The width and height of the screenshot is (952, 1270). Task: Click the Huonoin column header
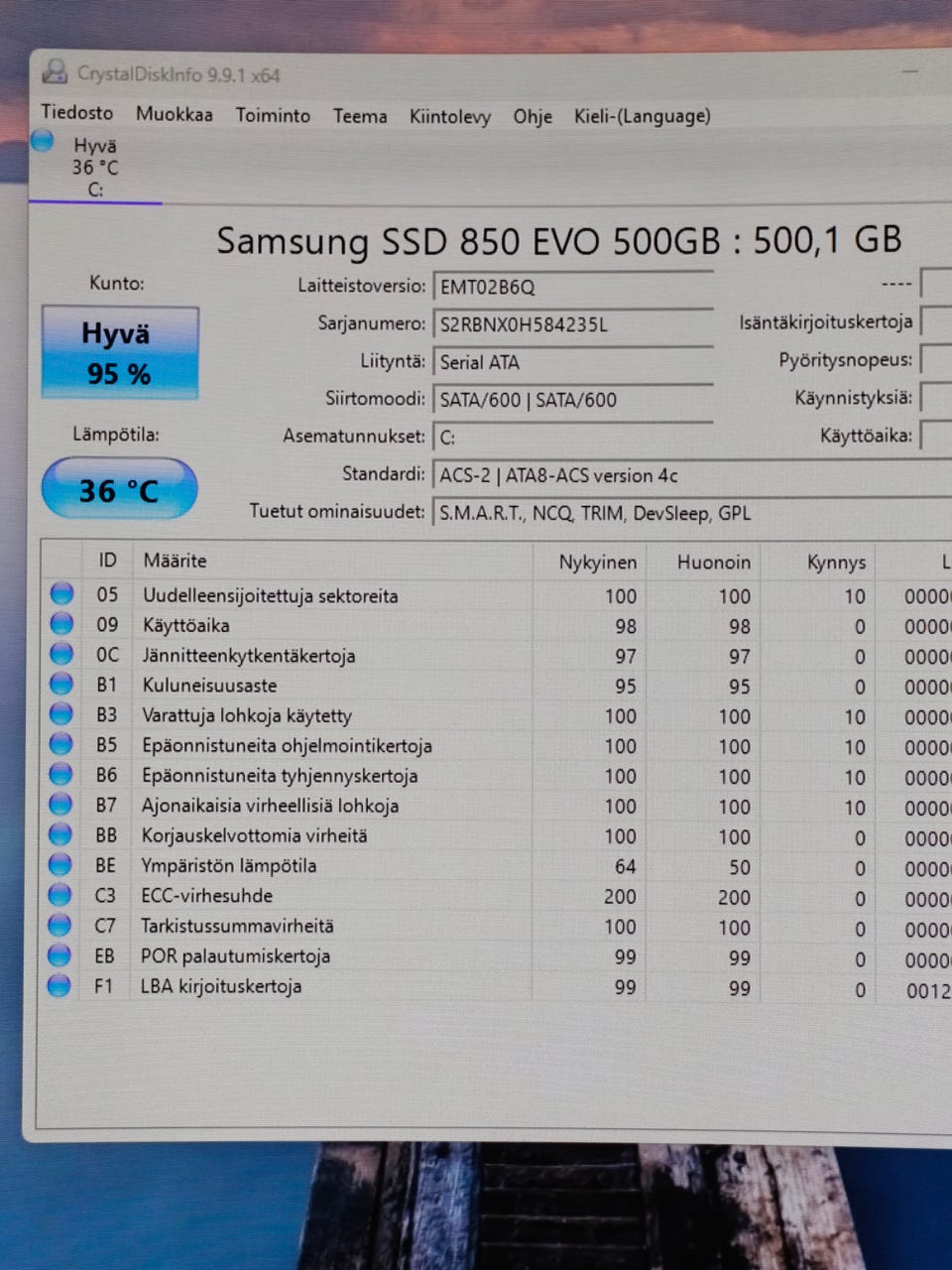pos(704,563)
